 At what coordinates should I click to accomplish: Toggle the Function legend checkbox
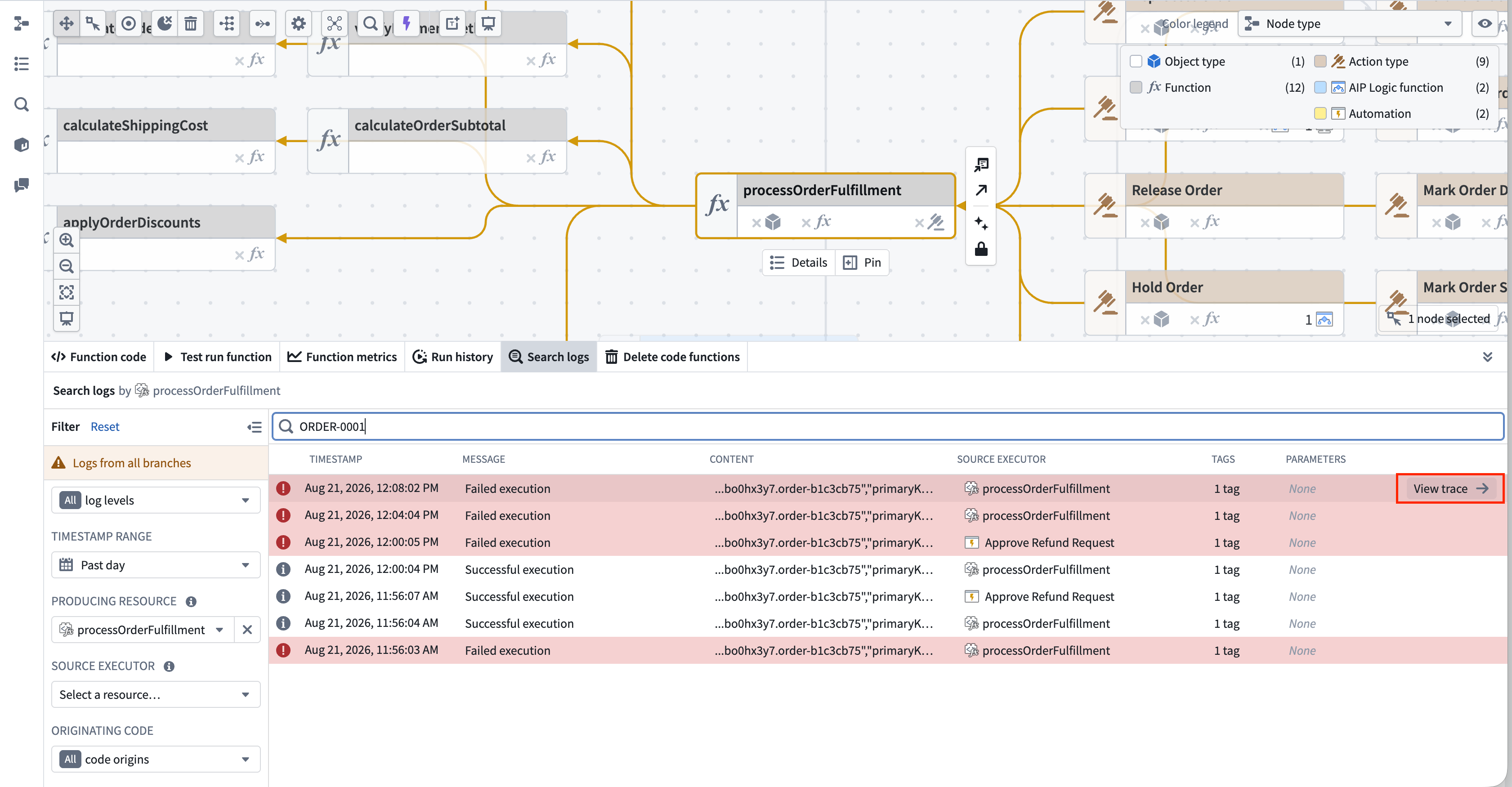pos(1136,87)
